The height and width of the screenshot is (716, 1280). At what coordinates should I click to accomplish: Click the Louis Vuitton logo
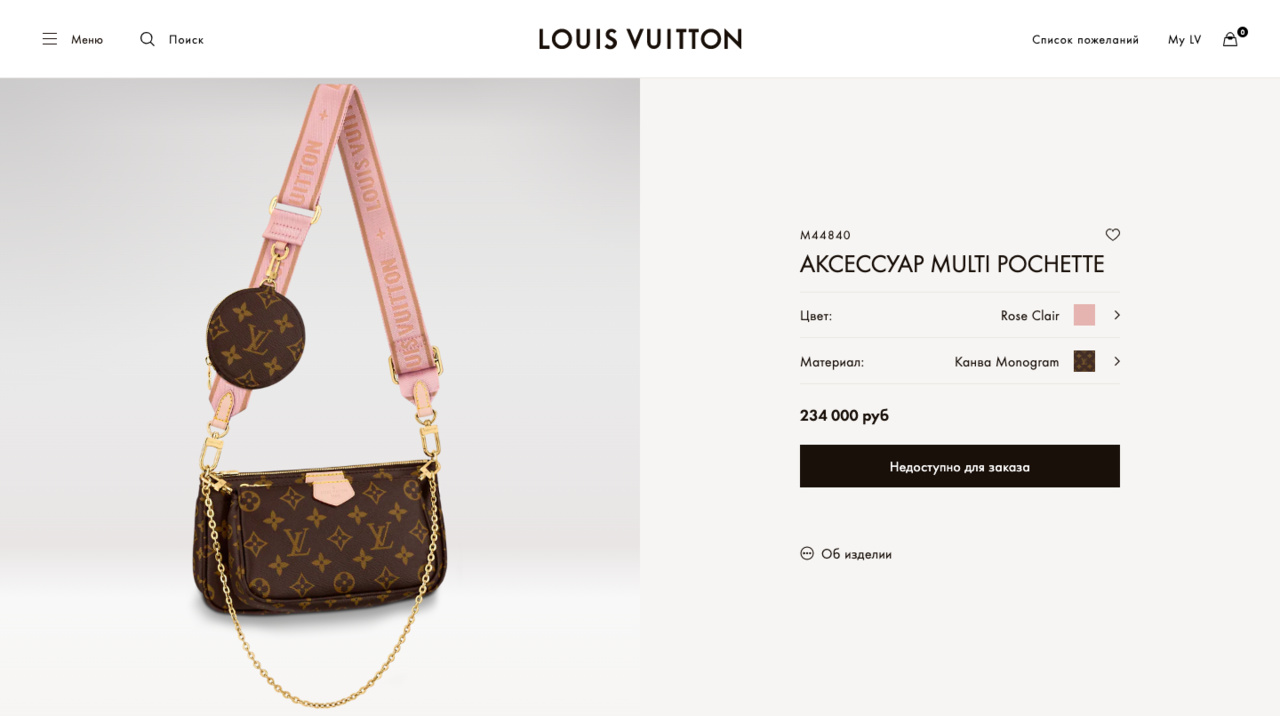coord(640,39)
